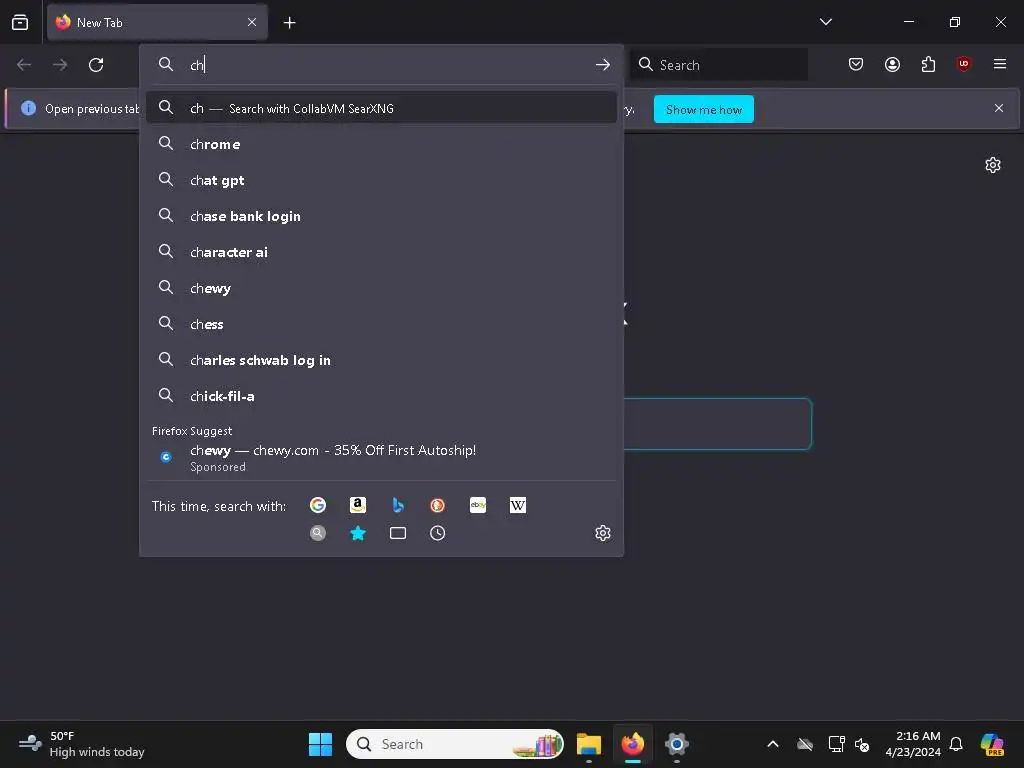Open the Firefox account icon
This screenshot has height=768, width=1024.
click(x=892, y=64)
